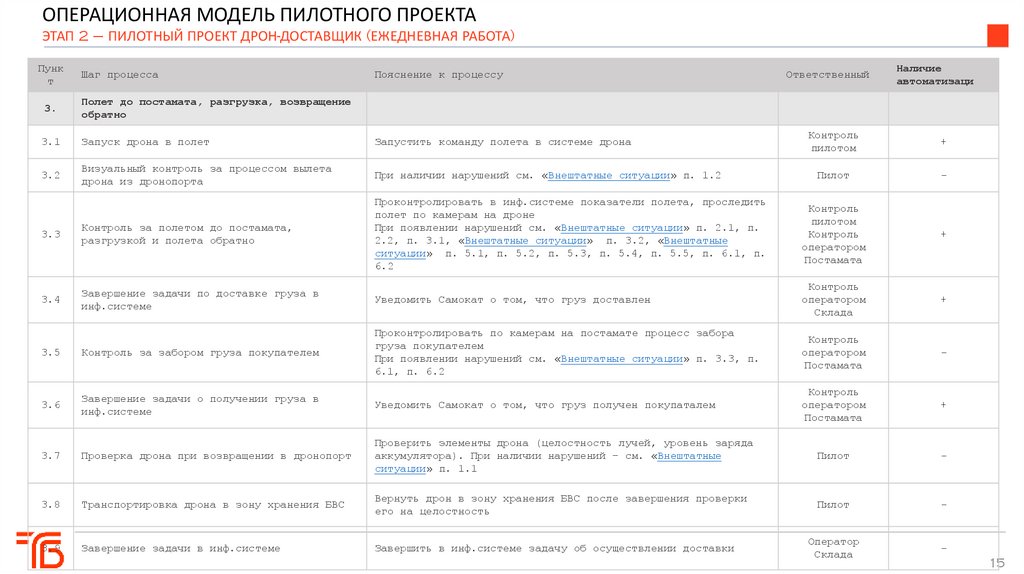Viewport: 1024px width, 574px height.
Task: Click Уведомить Самокат о том, что груз доставлен
Action: (x=512, y=300)
